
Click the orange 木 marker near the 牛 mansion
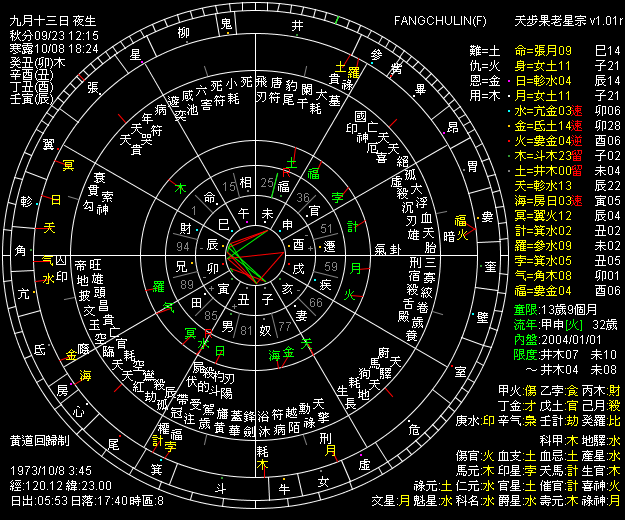coord(262,465)
